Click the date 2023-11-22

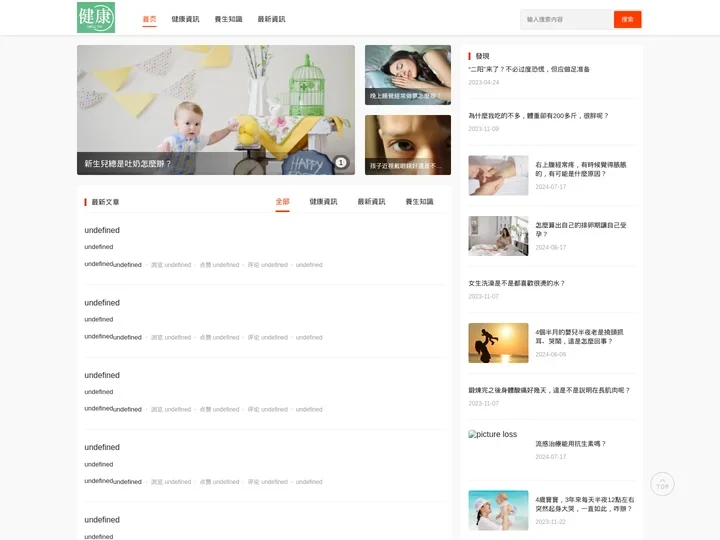coord(551,522)
